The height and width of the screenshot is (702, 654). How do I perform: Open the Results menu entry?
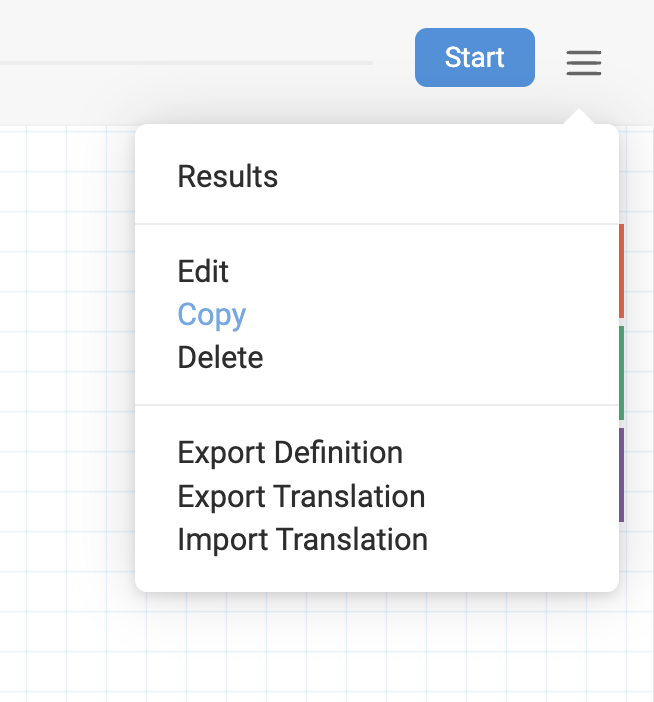[x=227, y=176]
